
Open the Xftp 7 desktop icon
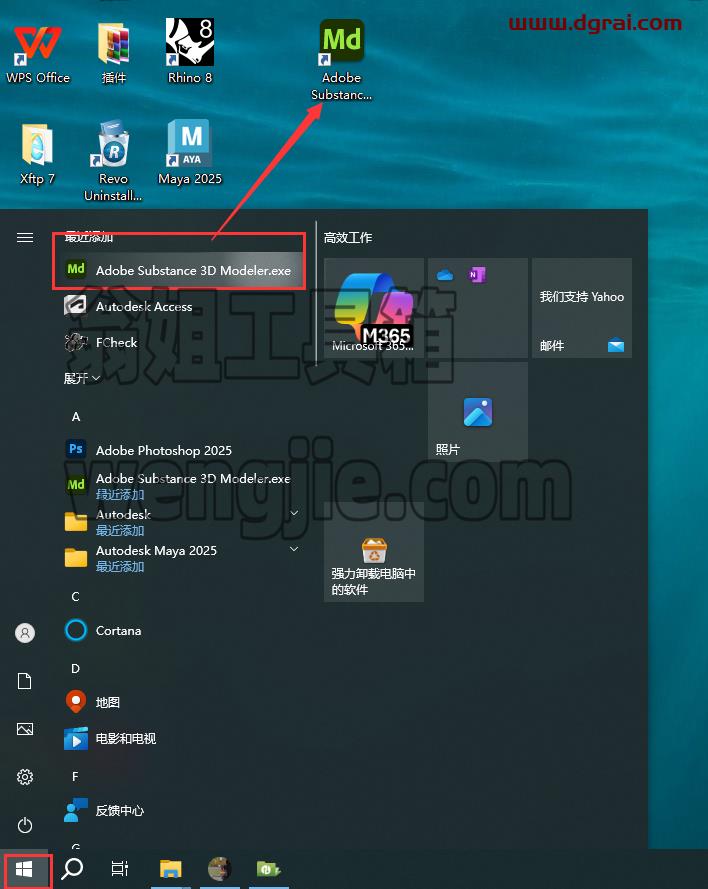click(37, 154)
